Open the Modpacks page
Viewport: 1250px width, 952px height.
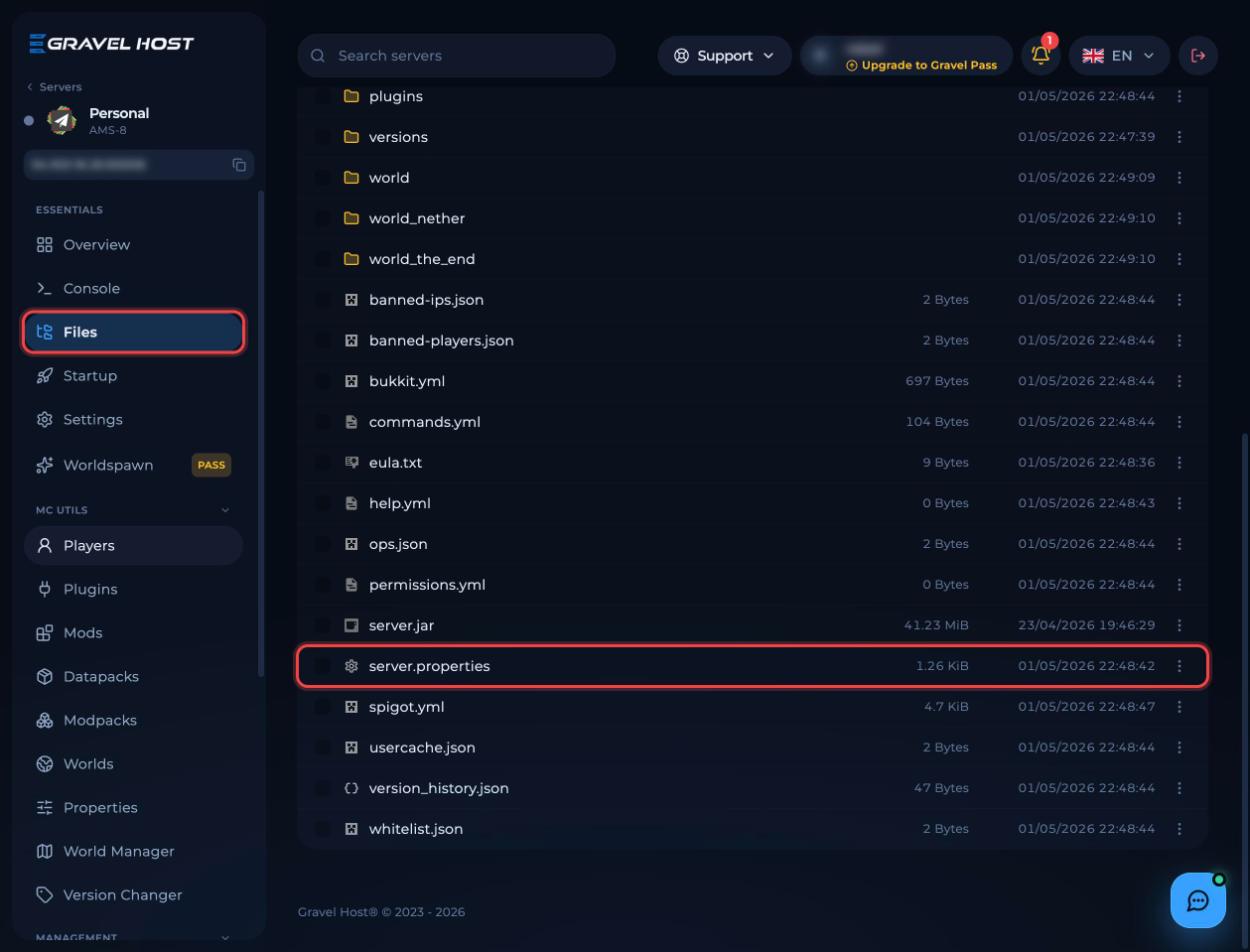(x=133, y=720)
